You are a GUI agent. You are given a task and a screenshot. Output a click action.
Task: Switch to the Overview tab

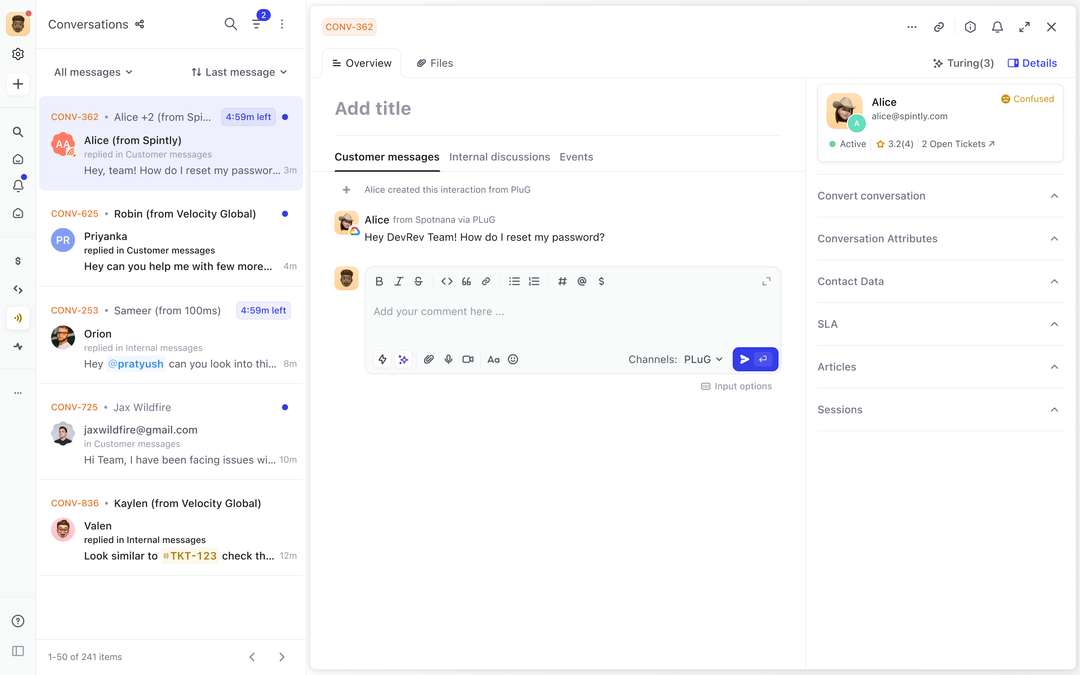coord(362,63)
